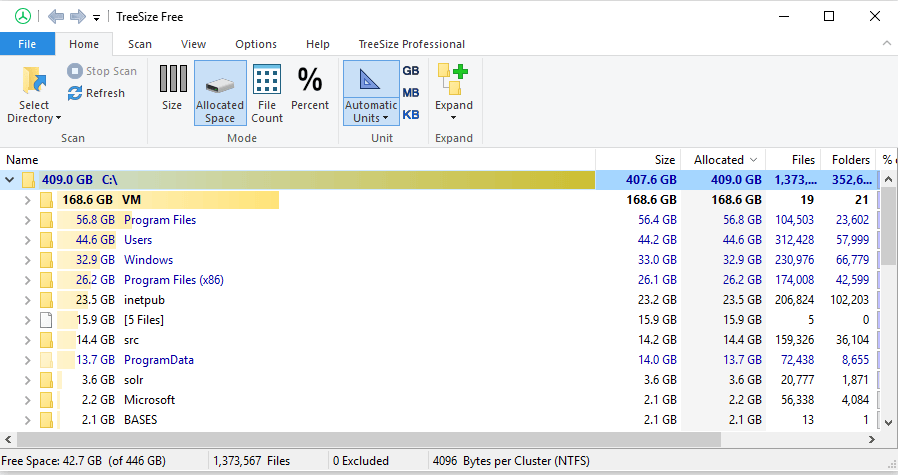Image resolution: width=898 pixels, height=475 pixels.
Task: Sort by the Allocated column header
Action: [x=723, y=160]
